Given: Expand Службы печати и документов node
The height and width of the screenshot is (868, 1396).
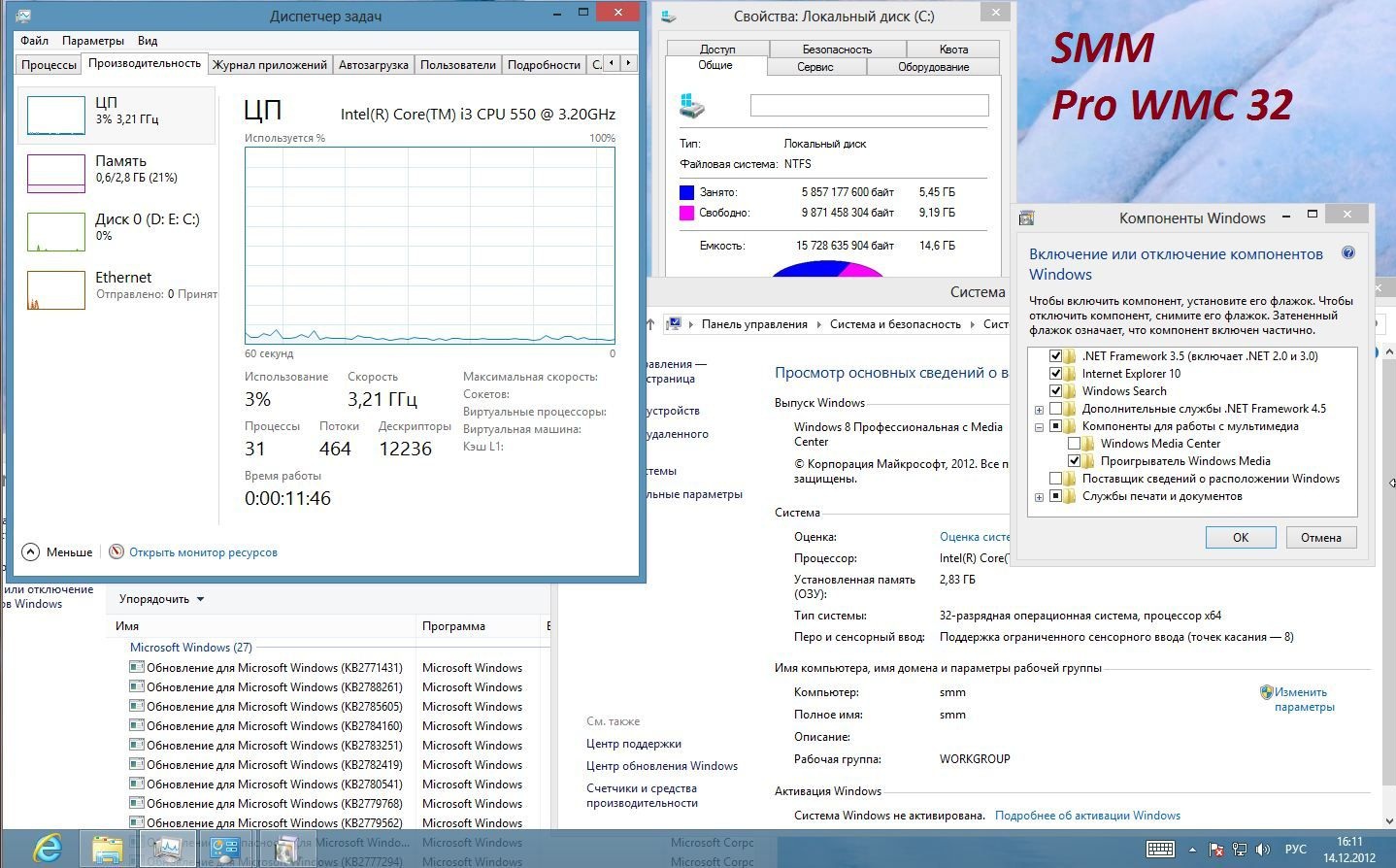Looking at the screenshot, I should (x=1039, y=496).
